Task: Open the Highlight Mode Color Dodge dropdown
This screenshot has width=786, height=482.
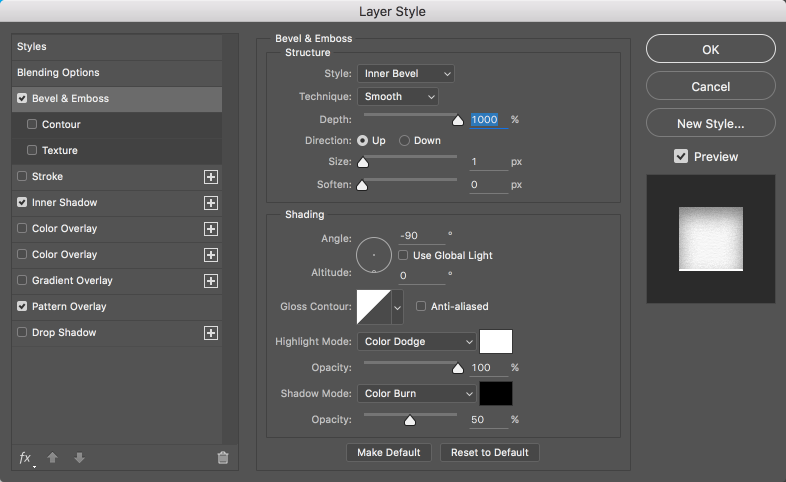Action: (x=417, y=342)
